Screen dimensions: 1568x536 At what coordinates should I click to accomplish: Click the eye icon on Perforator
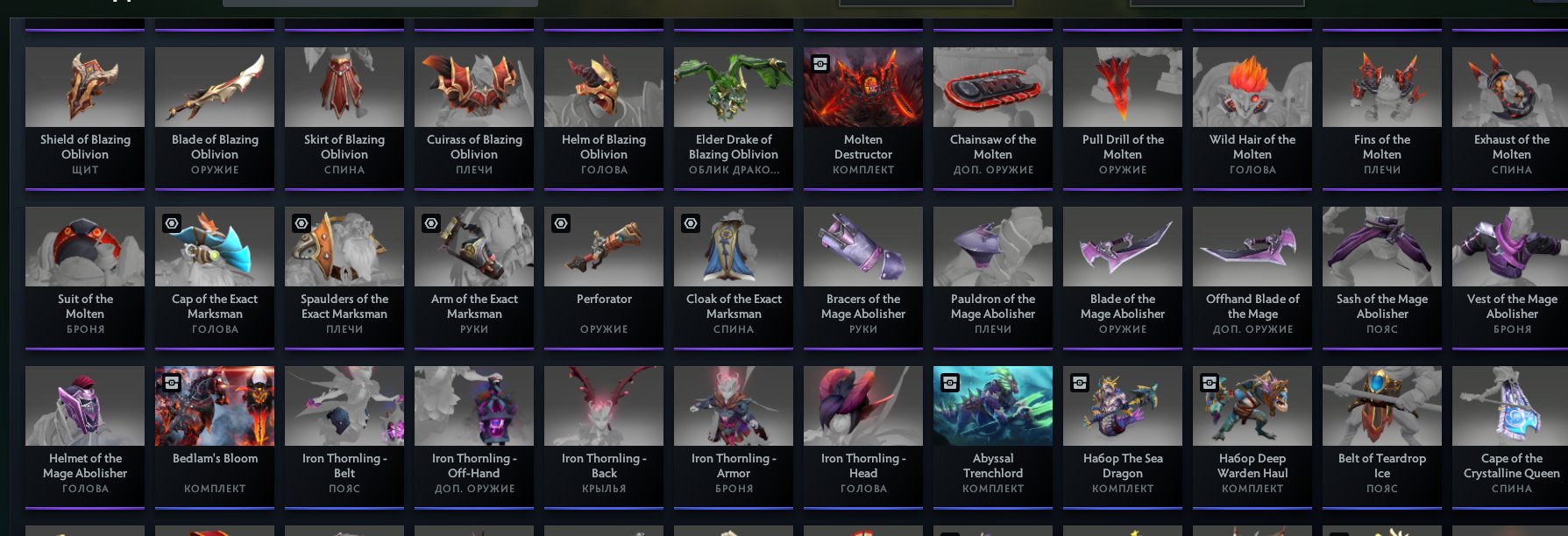[x=561, y=223]
